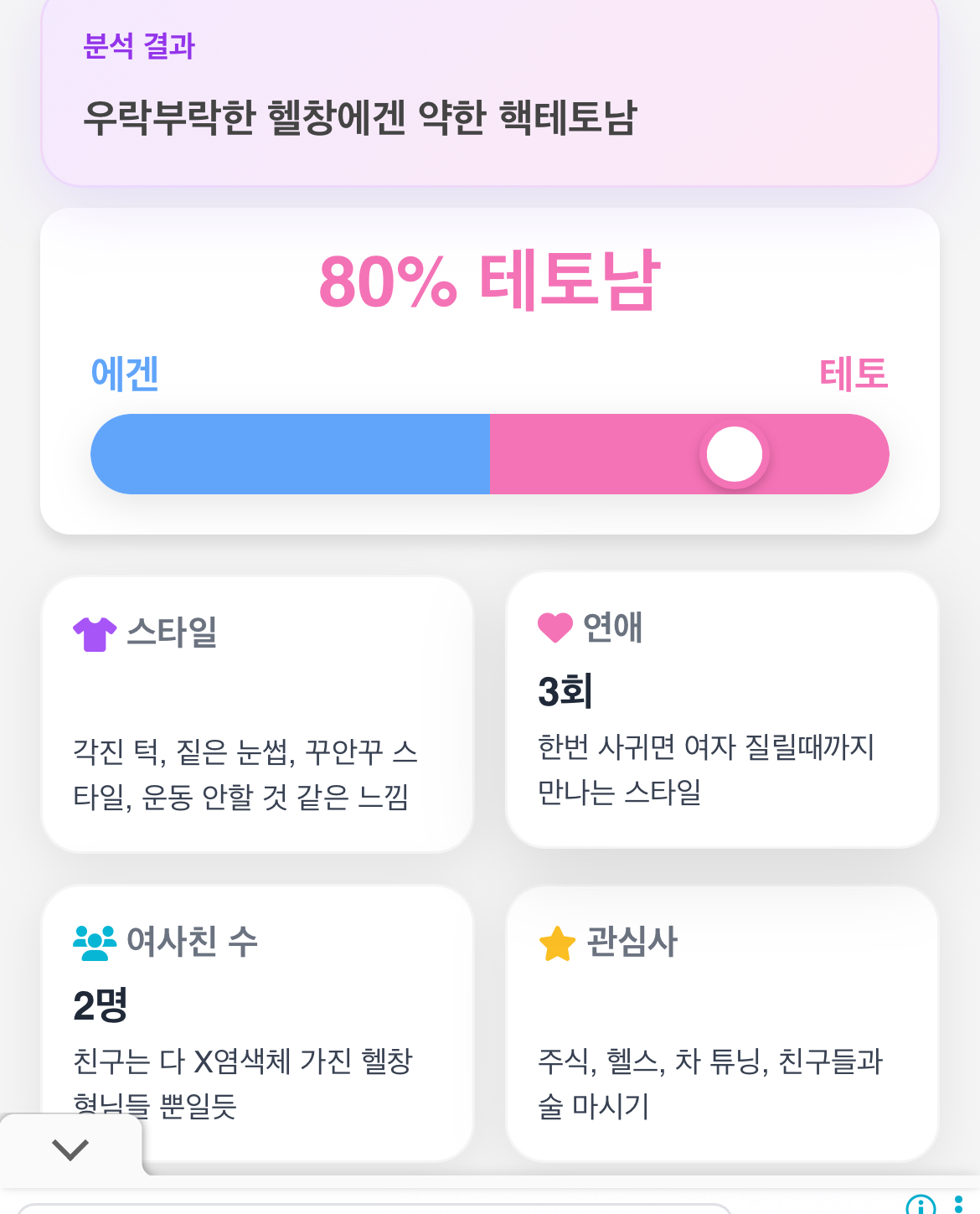Click the pink 테토 portion of the bar
The image size is (980, 1214).
pos(689,454)
